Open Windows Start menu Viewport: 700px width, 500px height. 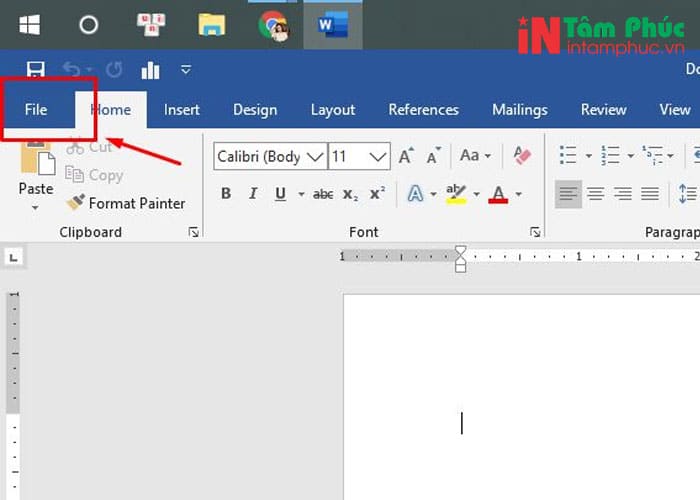coord(29,25)
